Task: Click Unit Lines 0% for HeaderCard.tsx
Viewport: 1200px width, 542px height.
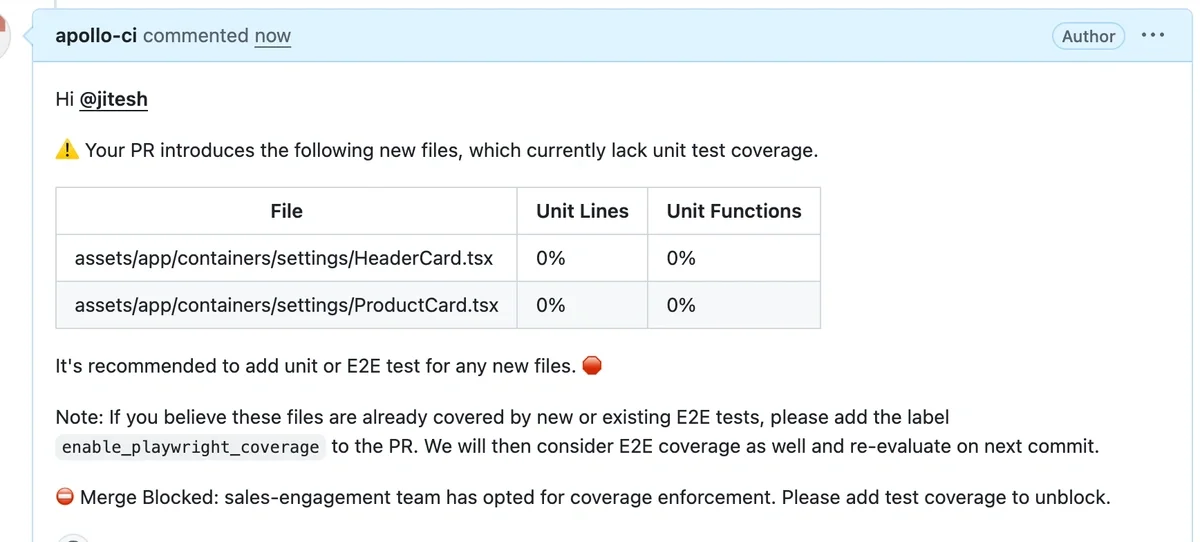Action: (551, 258)
